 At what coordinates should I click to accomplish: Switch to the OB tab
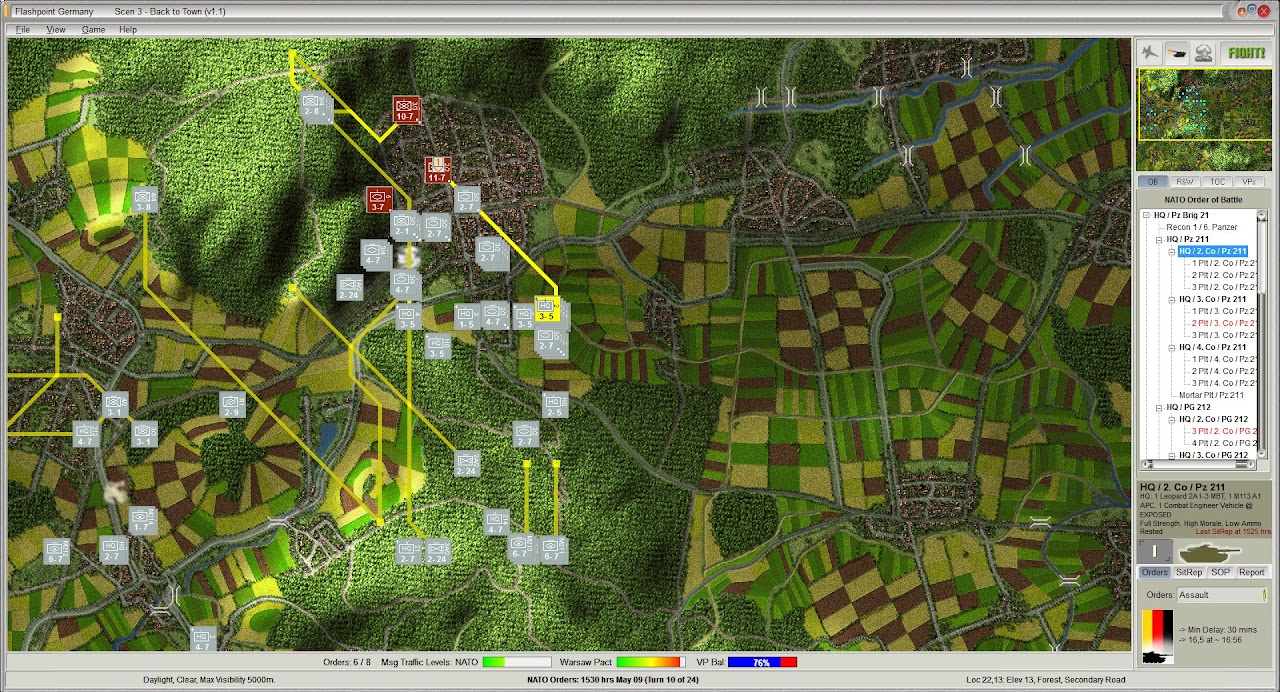coord(1153,182)
